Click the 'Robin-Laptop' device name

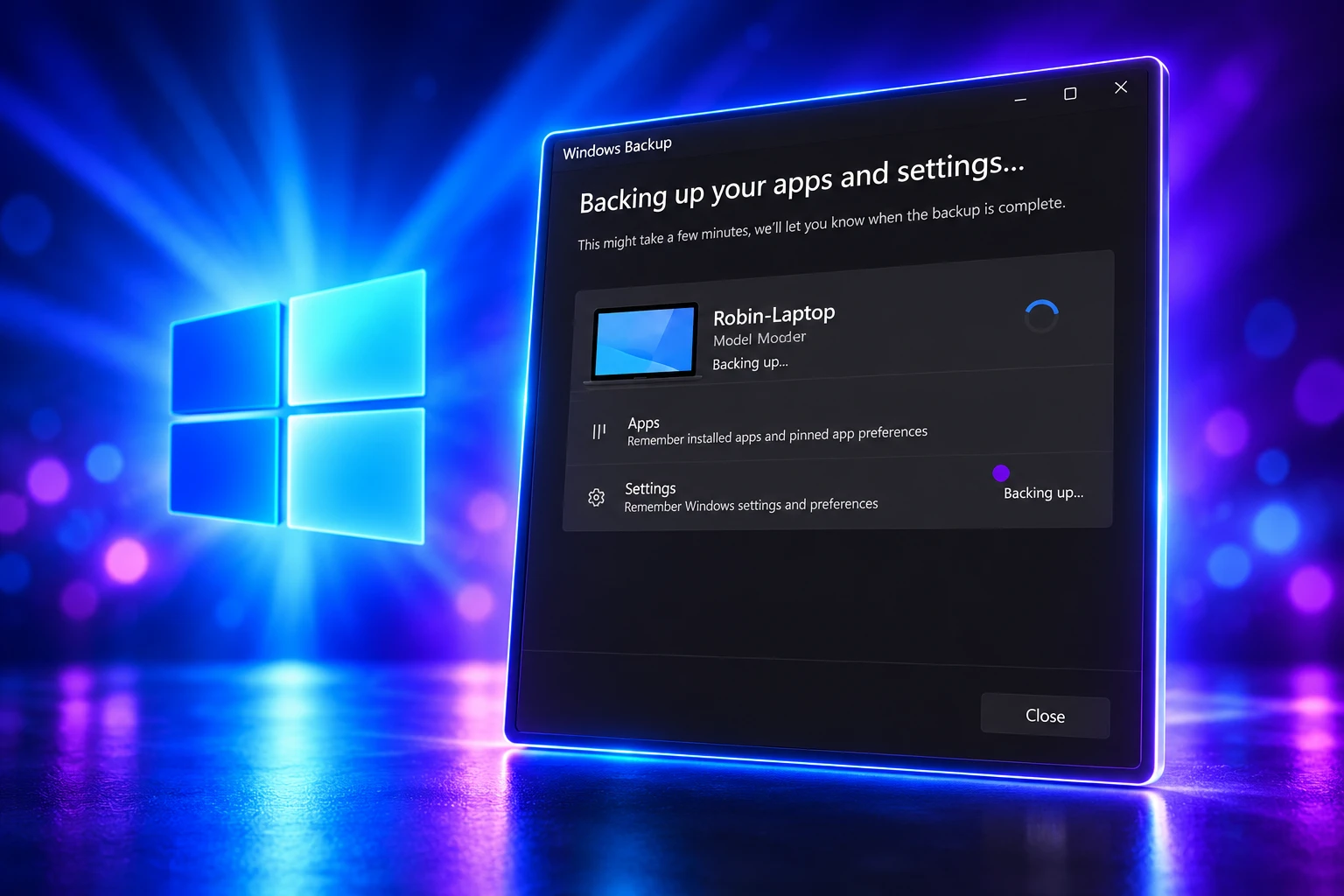(x=773, y=315)
